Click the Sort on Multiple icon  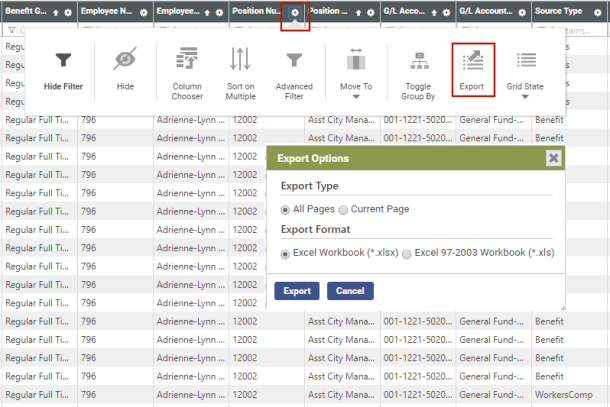(239, 62)
